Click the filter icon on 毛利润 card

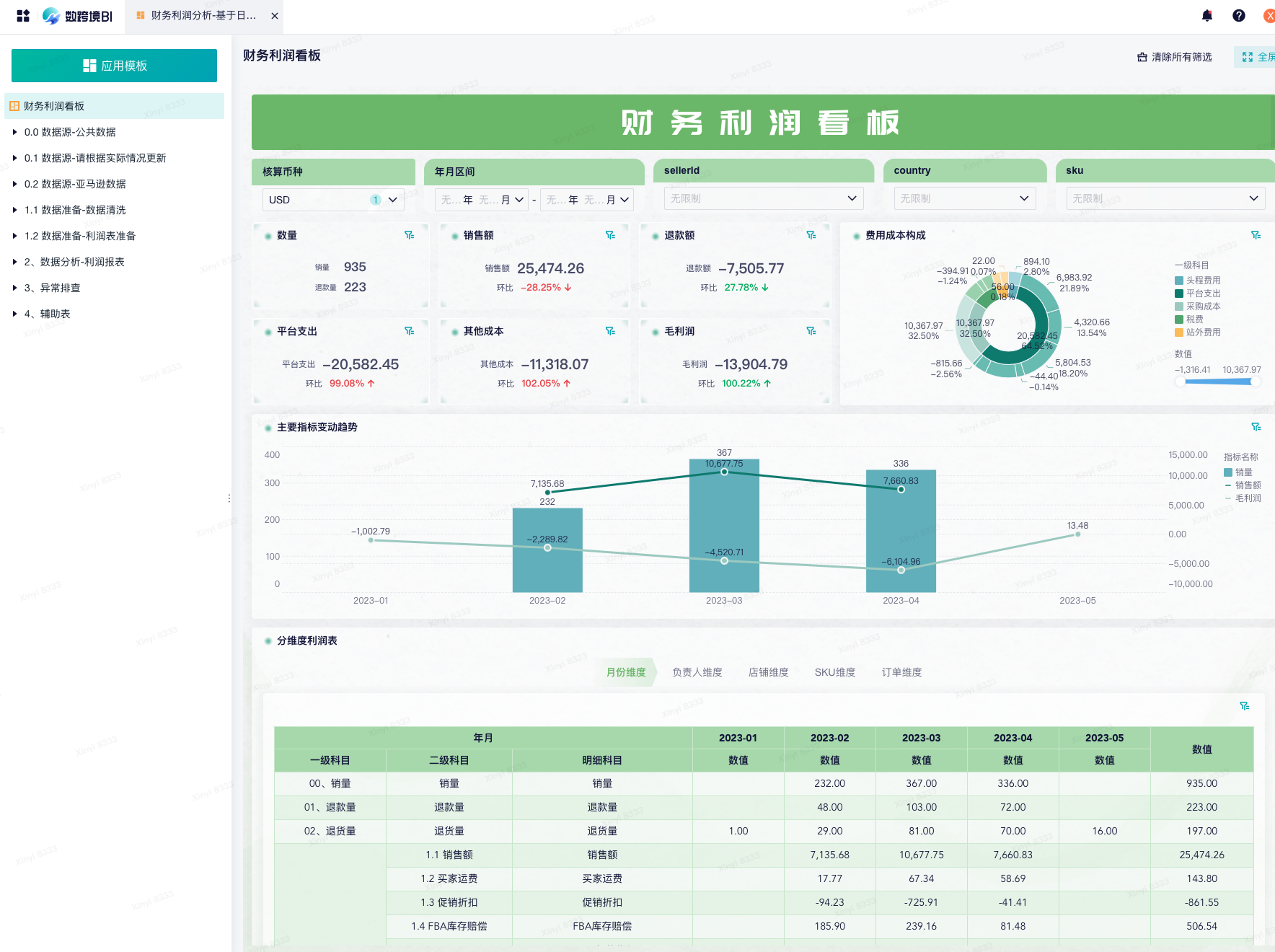[811, 331]
